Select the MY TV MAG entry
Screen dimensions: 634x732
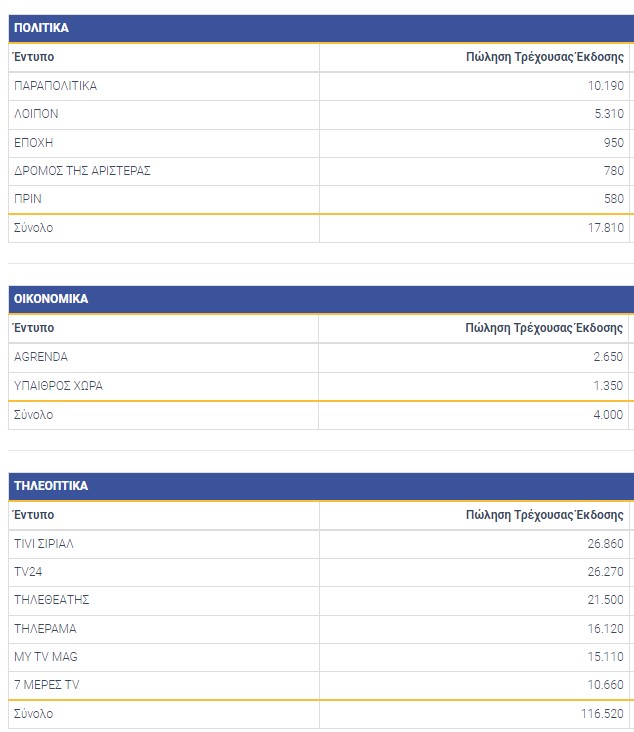pyautogui.click(x=45, y=657)
